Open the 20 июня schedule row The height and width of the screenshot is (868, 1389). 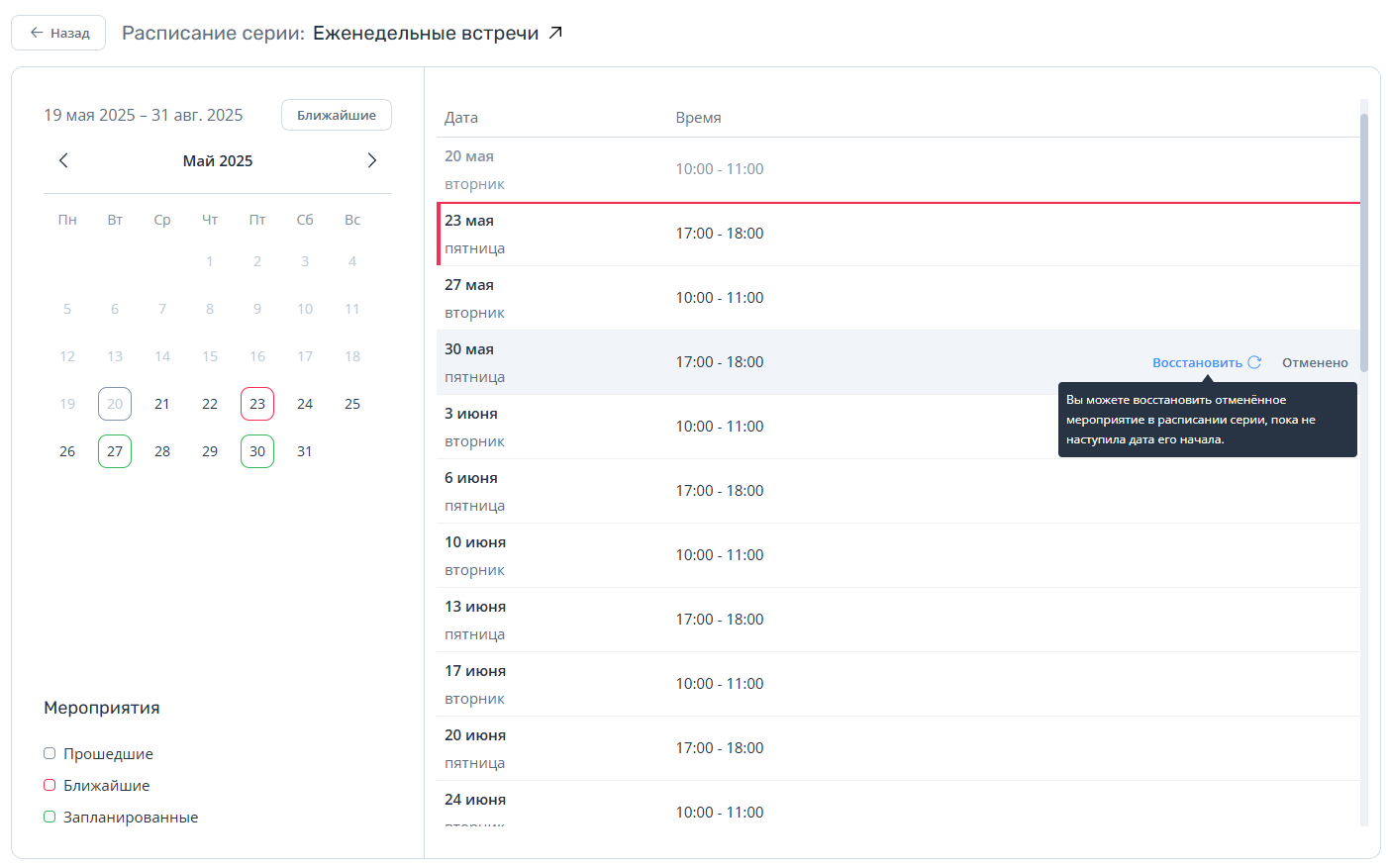898,748
